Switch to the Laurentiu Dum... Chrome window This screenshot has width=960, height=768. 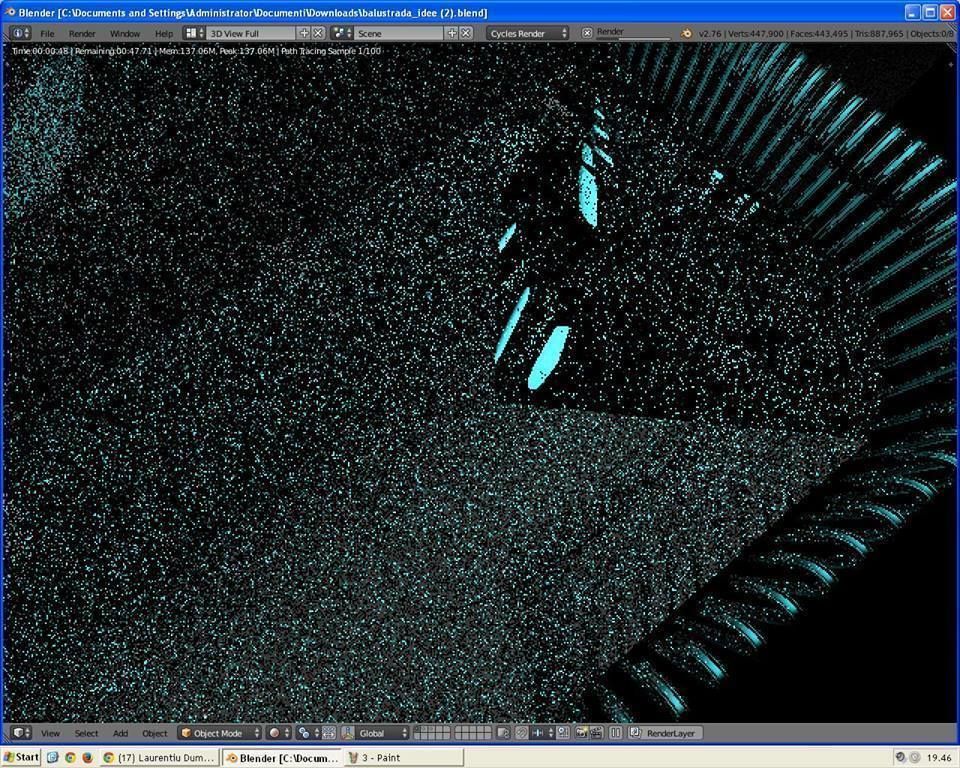pos(159,758)
